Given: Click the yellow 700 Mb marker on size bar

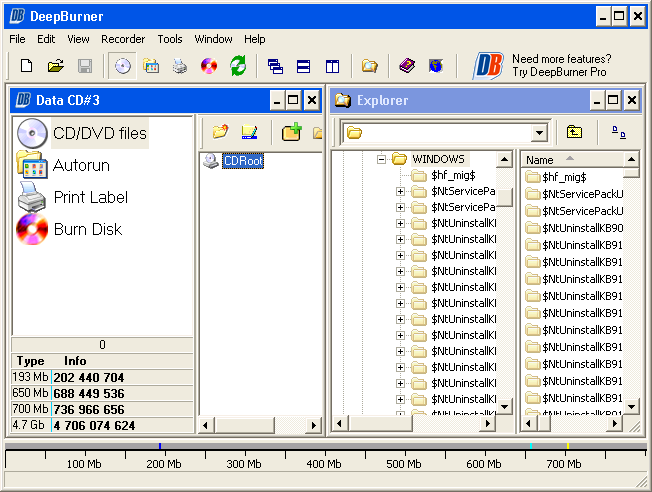Looking at the screenshot, I should 568,446.
